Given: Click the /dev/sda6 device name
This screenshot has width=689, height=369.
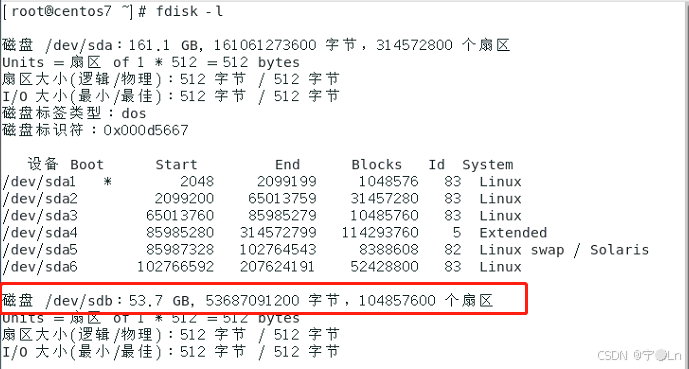Looking at the screenshot, I should coord(40,267).
